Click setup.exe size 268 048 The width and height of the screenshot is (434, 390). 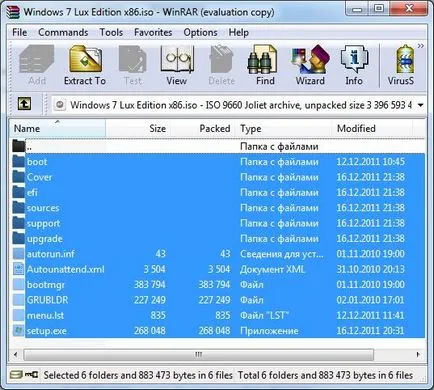click(150, 331)
